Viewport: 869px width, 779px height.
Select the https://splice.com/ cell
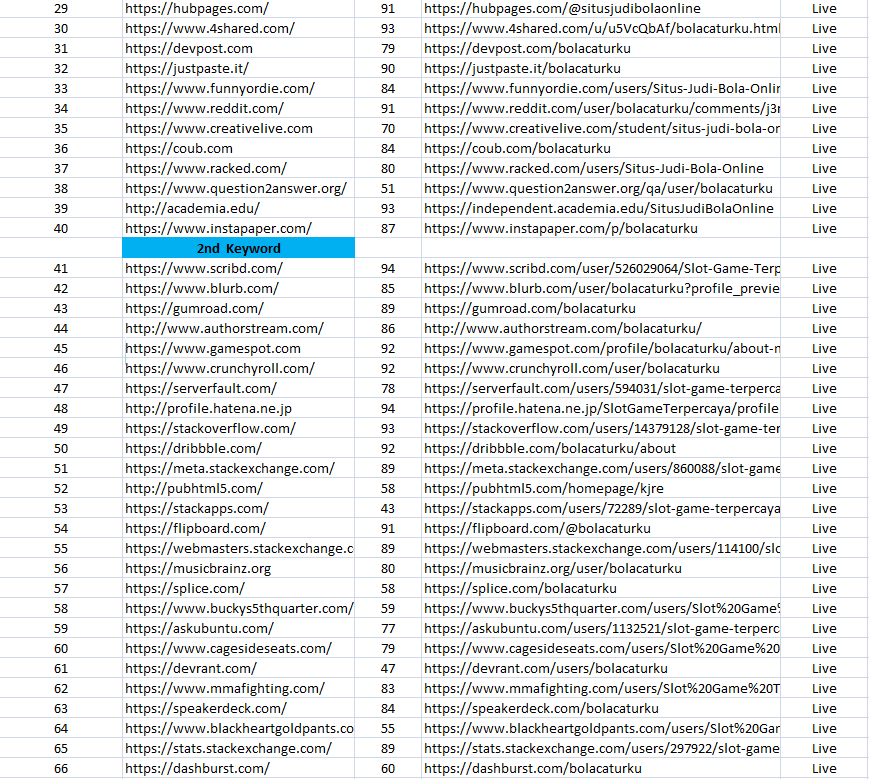coord(238,588)
